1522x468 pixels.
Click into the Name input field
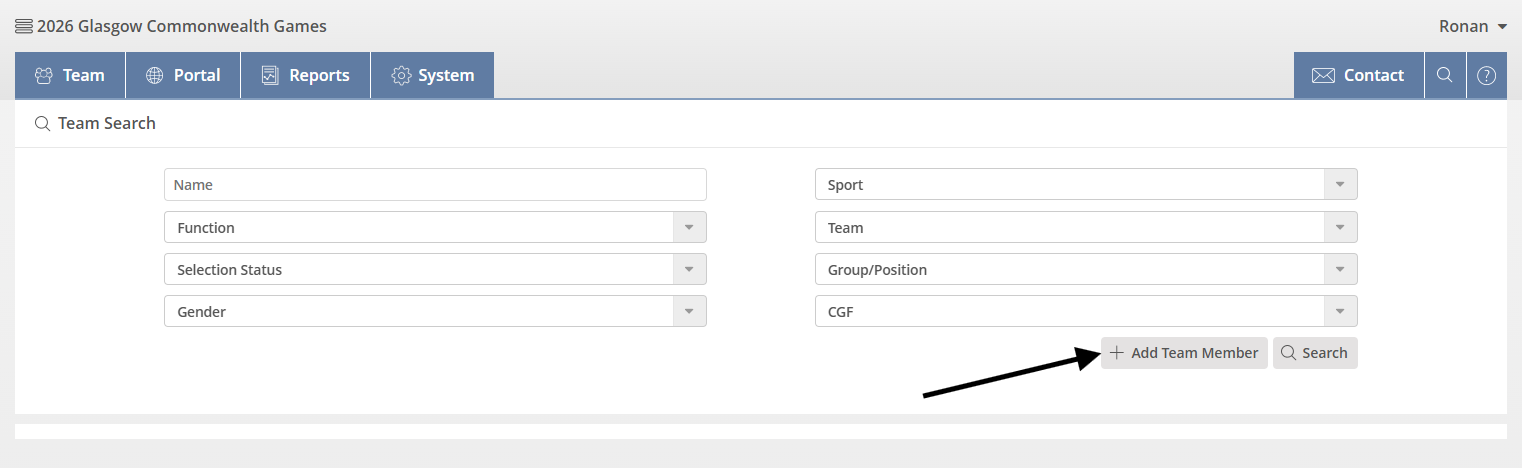click(x=435, y=185)
